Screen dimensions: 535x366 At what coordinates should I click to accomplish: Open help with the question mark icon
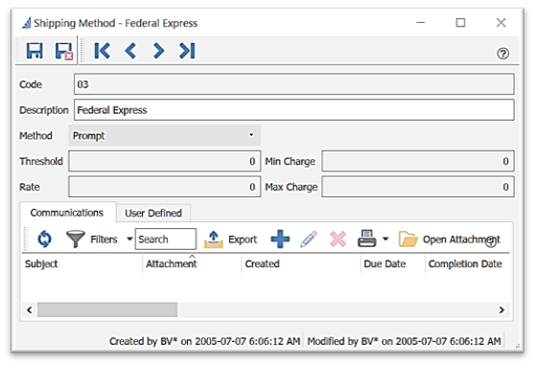[503, 54]
